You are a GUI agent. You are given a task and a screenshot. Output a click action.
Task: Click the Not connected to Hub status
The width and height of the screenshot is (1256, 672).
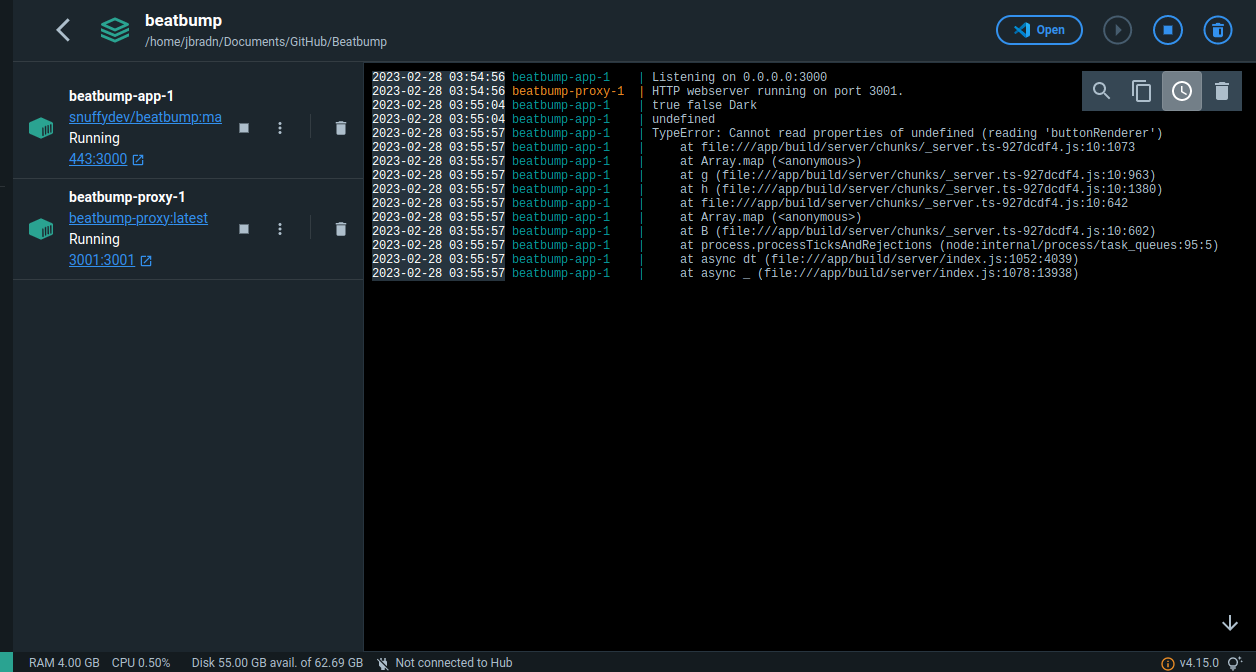click(x=445, y=662)
